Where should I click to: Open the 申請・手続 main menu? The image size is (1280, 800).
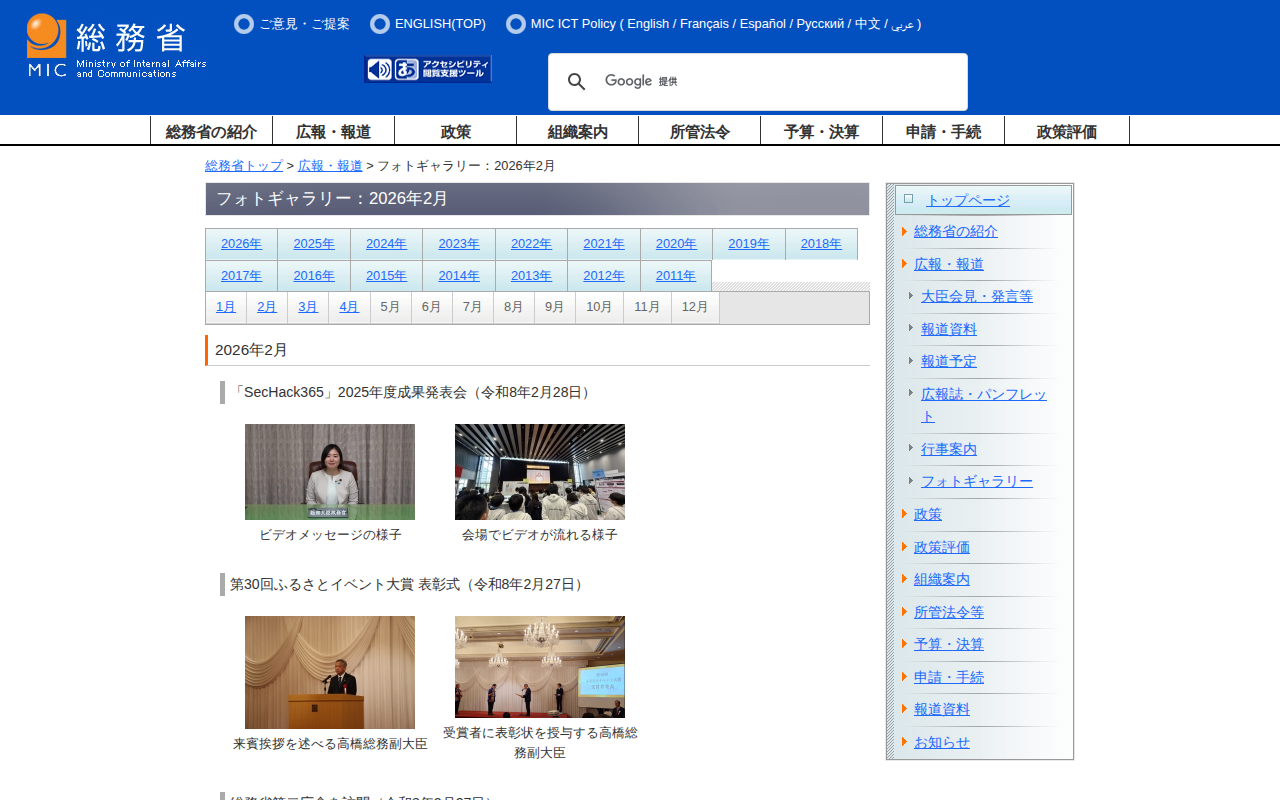point(944,131)
